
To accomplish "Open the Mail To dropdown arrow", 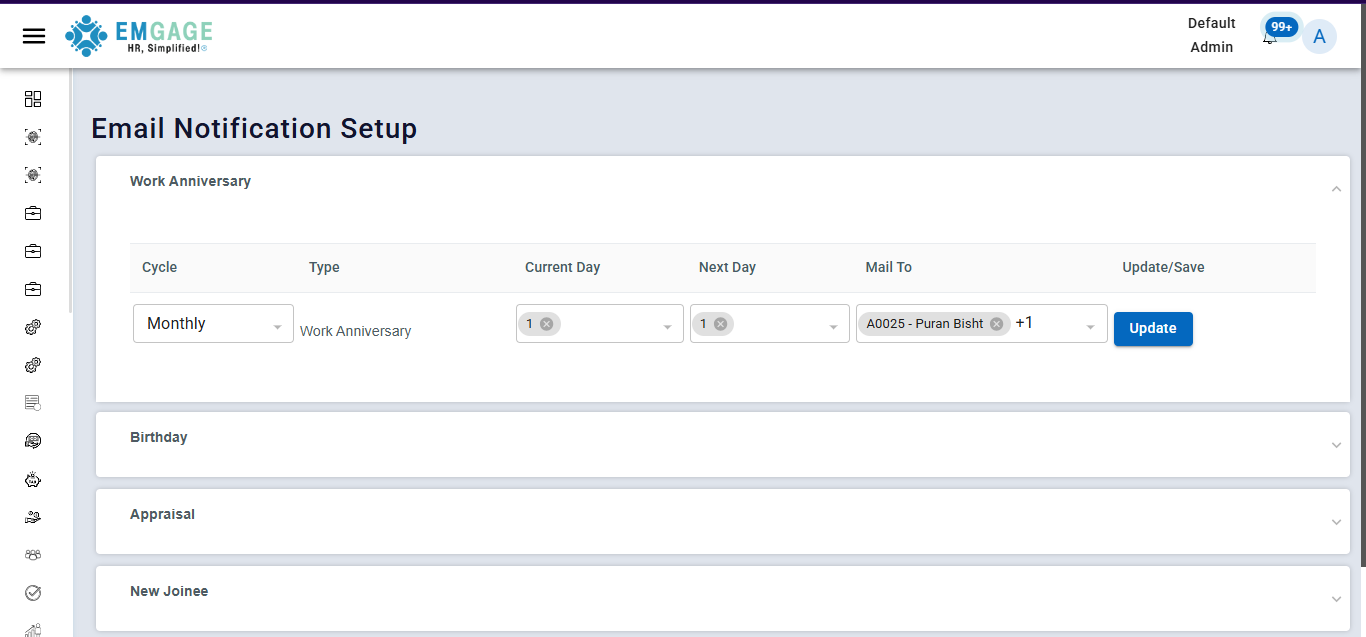I will (x=1091, y=327).
